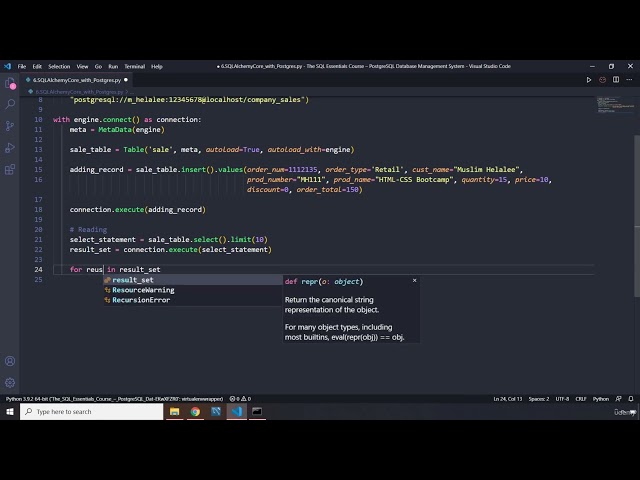This screenshot has width=640, height=480.
Task: Open the Run menu
Action: (x=113, y=66)
